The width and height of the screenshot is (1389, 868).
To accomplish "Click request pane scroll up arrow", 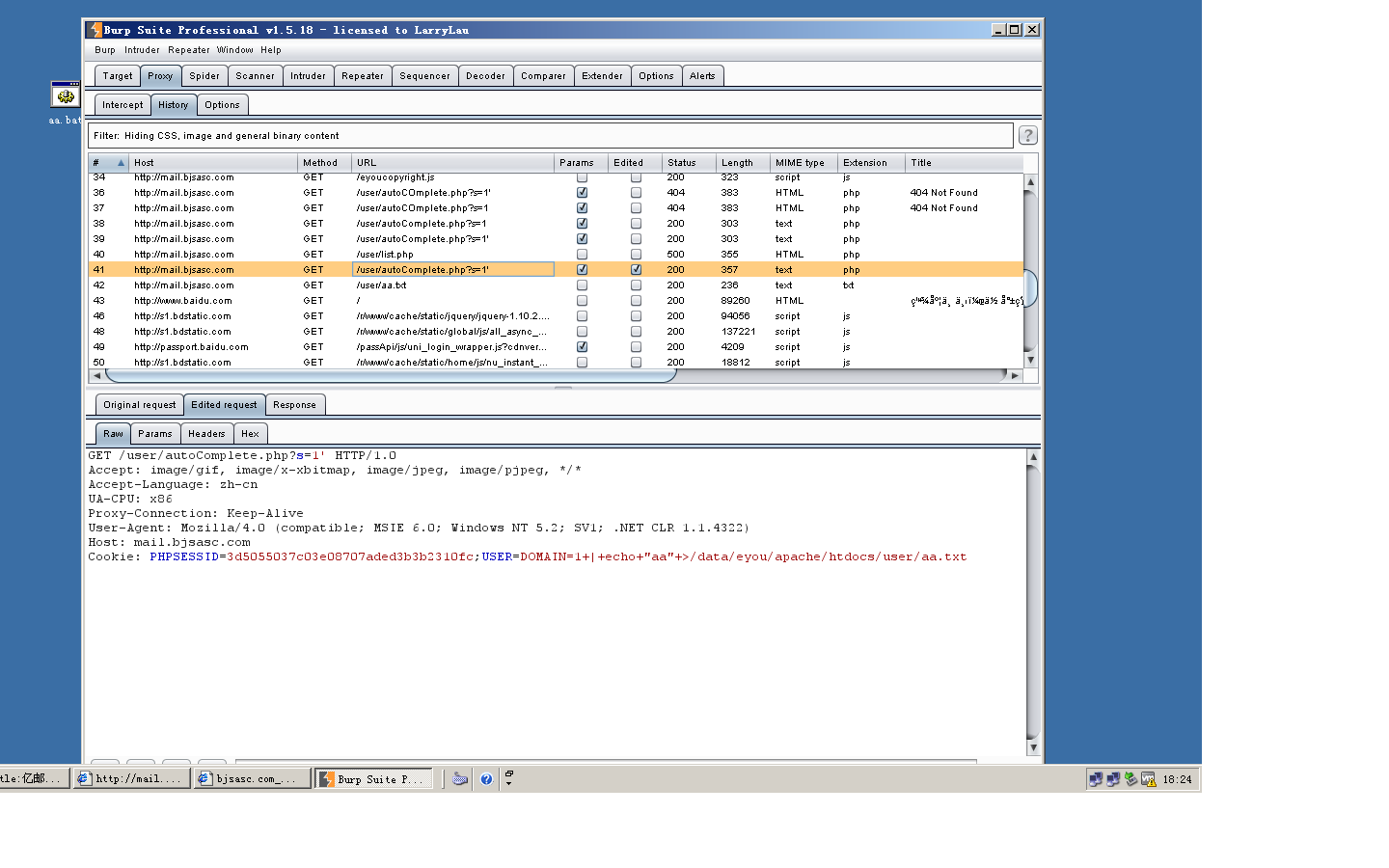I will (x=1033, y=456).
